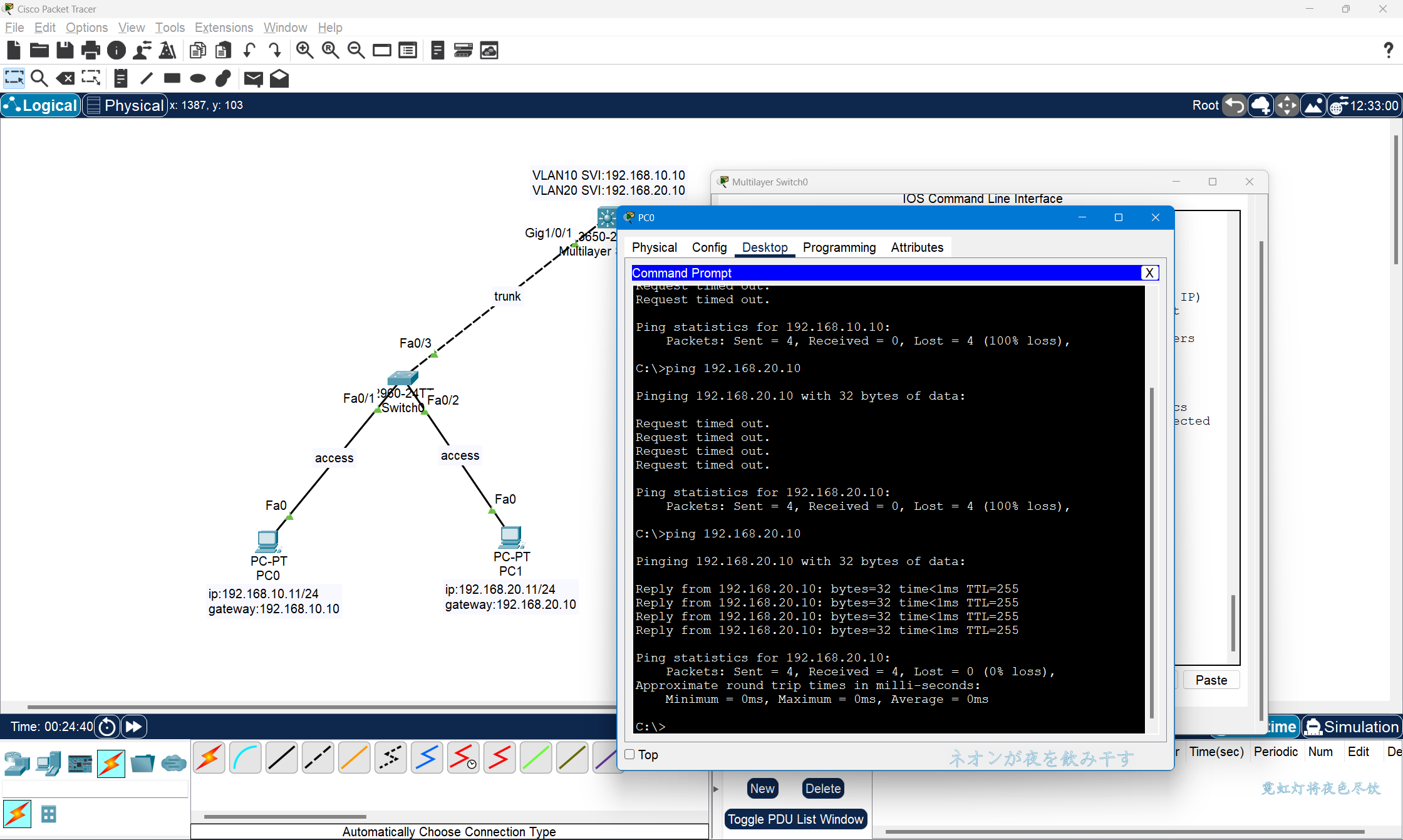1403x840 pixels.
Task: Select the Connections lightning category
Action: coord(111,763)
